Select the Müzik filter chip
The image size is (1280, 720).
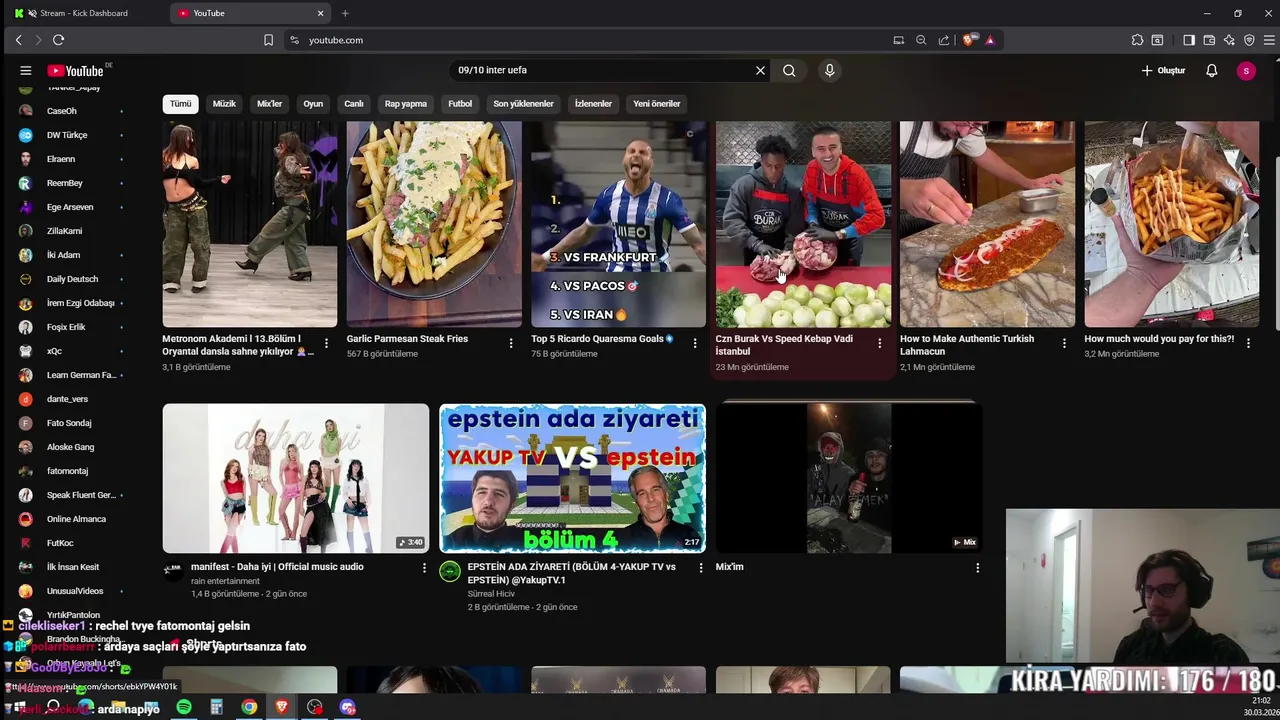pyautogui.click(x=224, y=104)
